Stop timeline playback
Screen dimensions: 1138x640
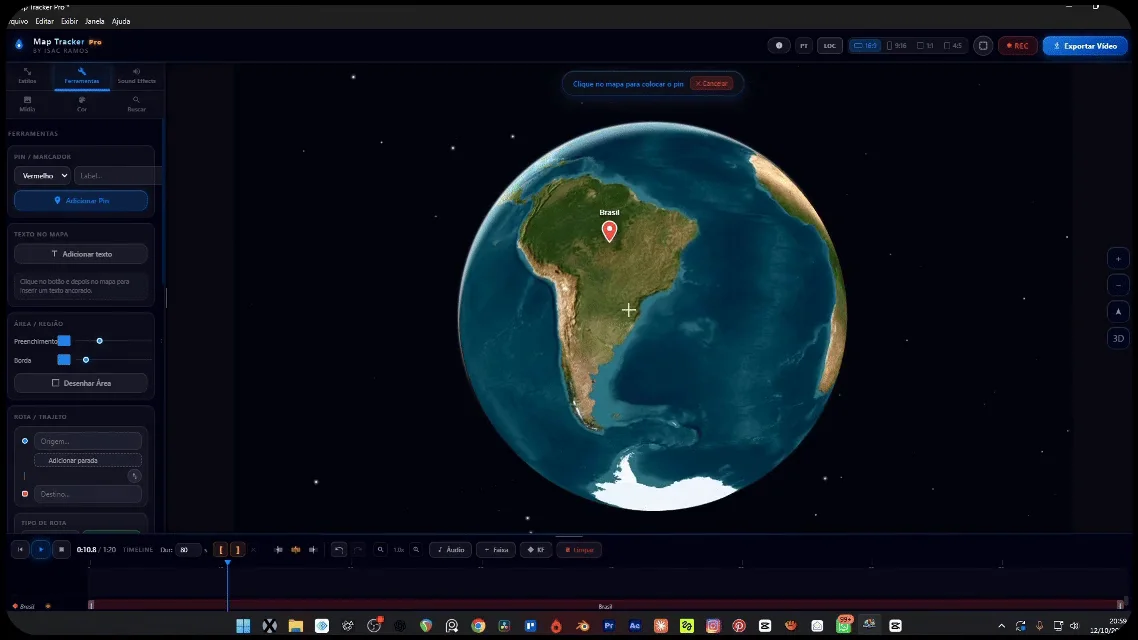pyautogui.click(x=61, y=549)
